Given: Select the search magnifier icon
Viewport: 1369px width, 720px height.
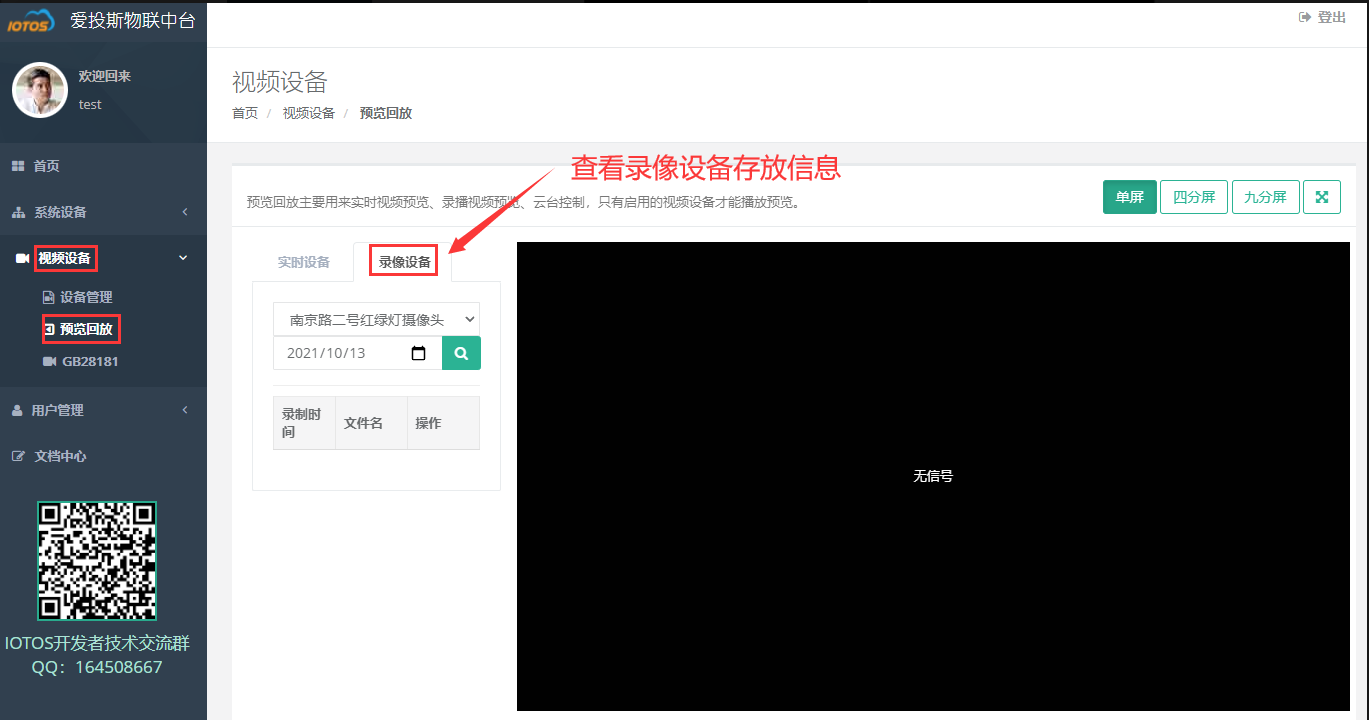Looking at the screenshot, I should [460, 352].
